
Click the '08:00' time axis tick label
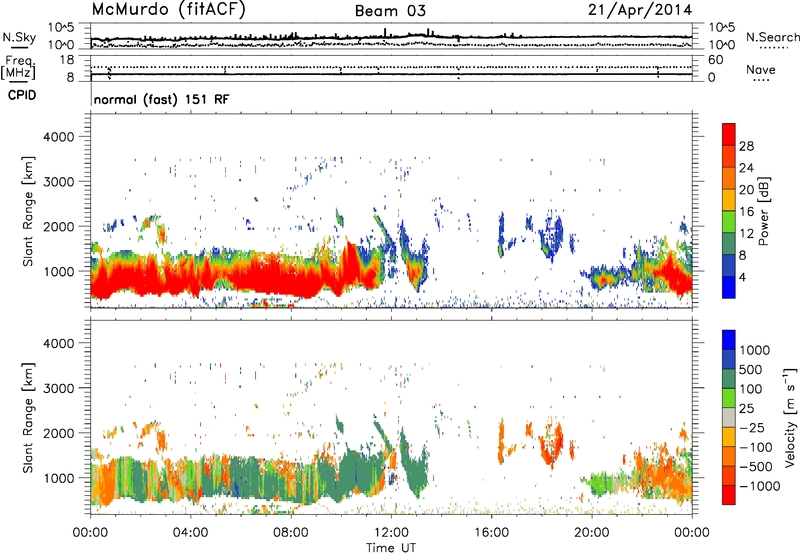(291, 533)
